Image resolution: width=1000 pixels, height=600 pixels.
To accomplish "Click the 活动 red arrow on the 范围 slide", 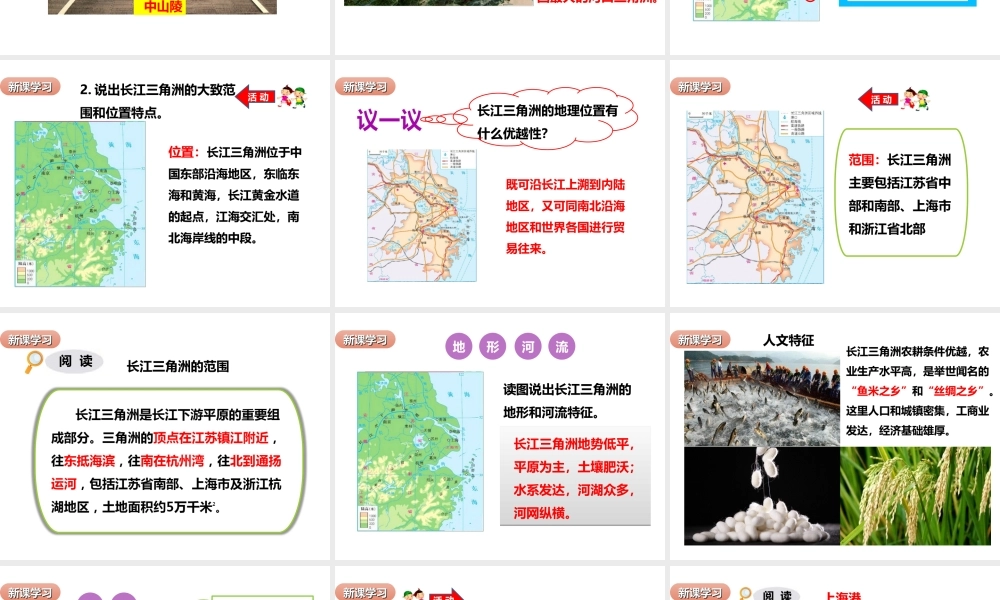I will point(878,99).
